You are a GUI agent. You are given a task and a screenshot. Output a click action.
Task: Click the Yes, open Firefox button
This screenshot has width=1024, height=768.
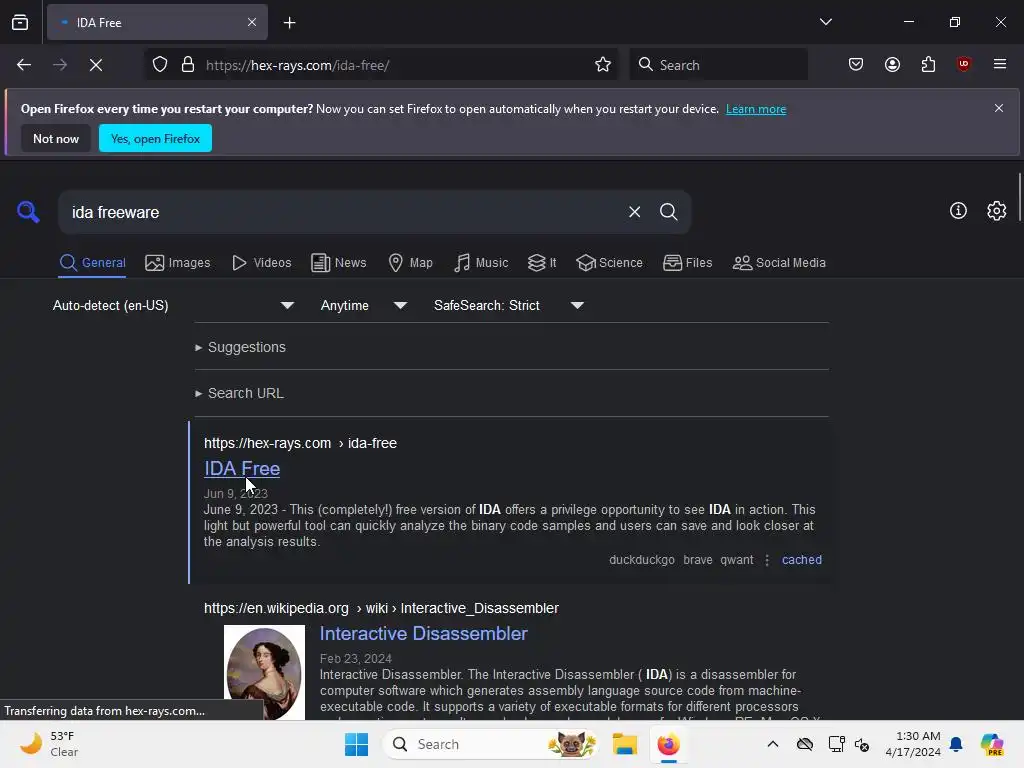(x=155, y=138)
